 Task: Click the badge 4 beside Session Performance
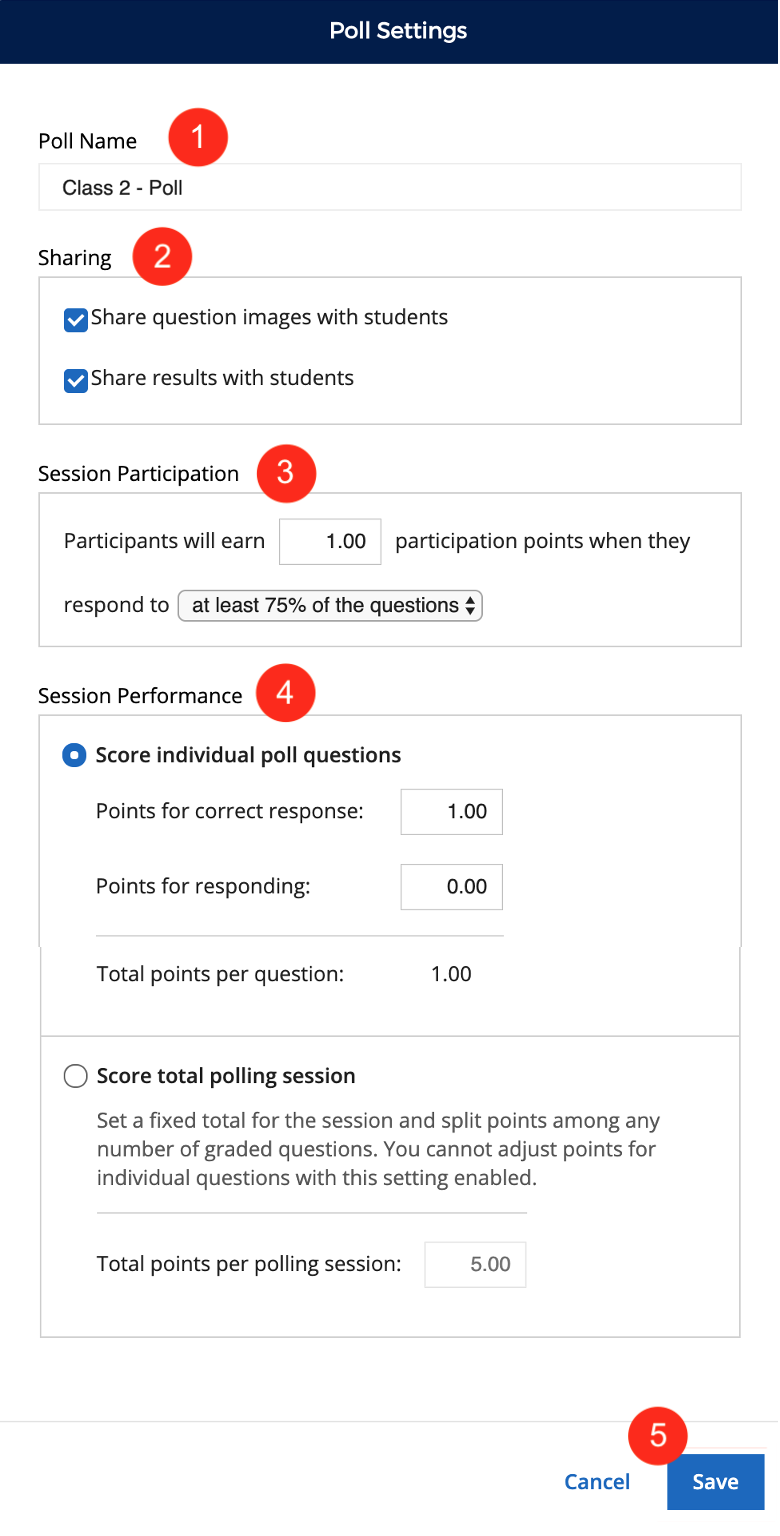pos(286,692)
